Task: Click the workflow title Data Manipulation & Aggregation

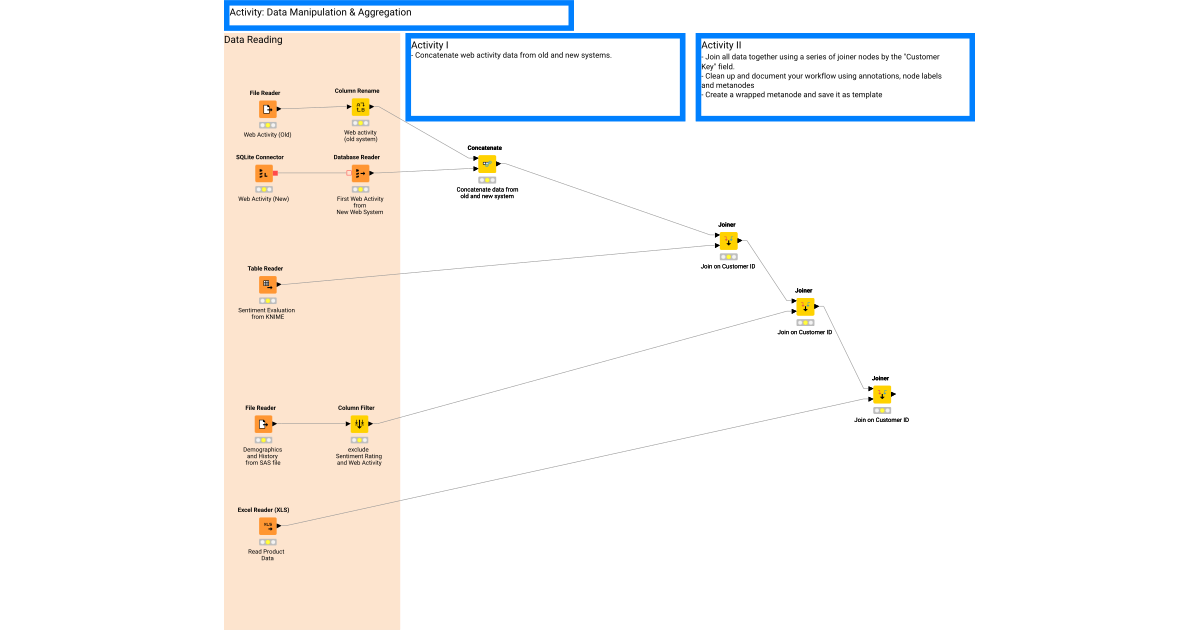Action: 320,13
